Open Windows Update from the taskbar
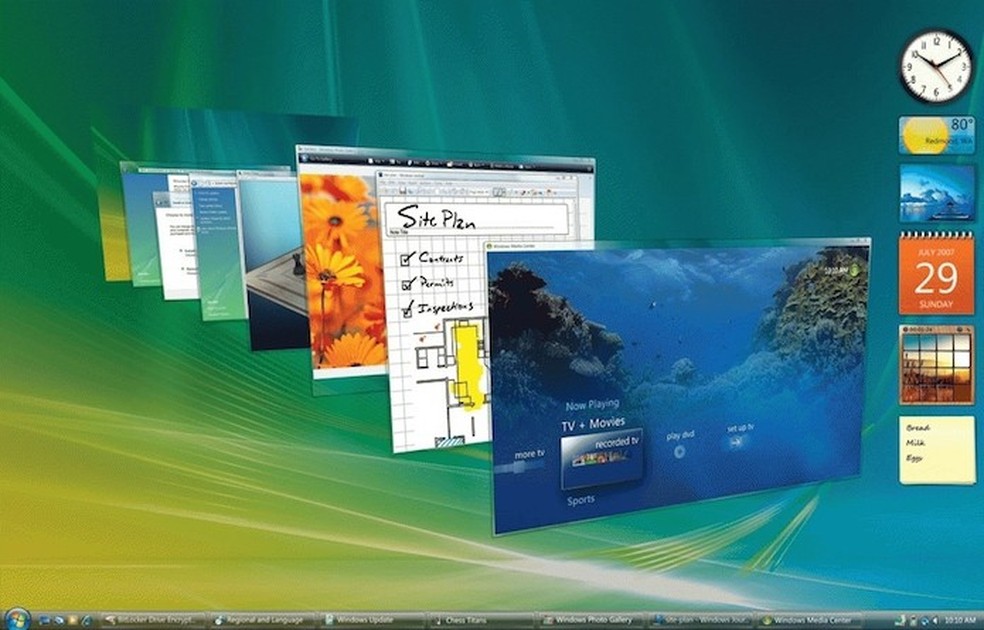984x630 pixels. [365, 619]
